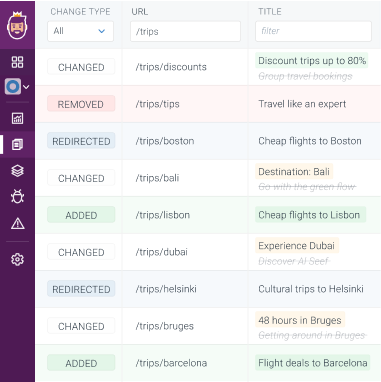Open the Change Type All dropdown
381x382 pixels.
tap(80, 31)
